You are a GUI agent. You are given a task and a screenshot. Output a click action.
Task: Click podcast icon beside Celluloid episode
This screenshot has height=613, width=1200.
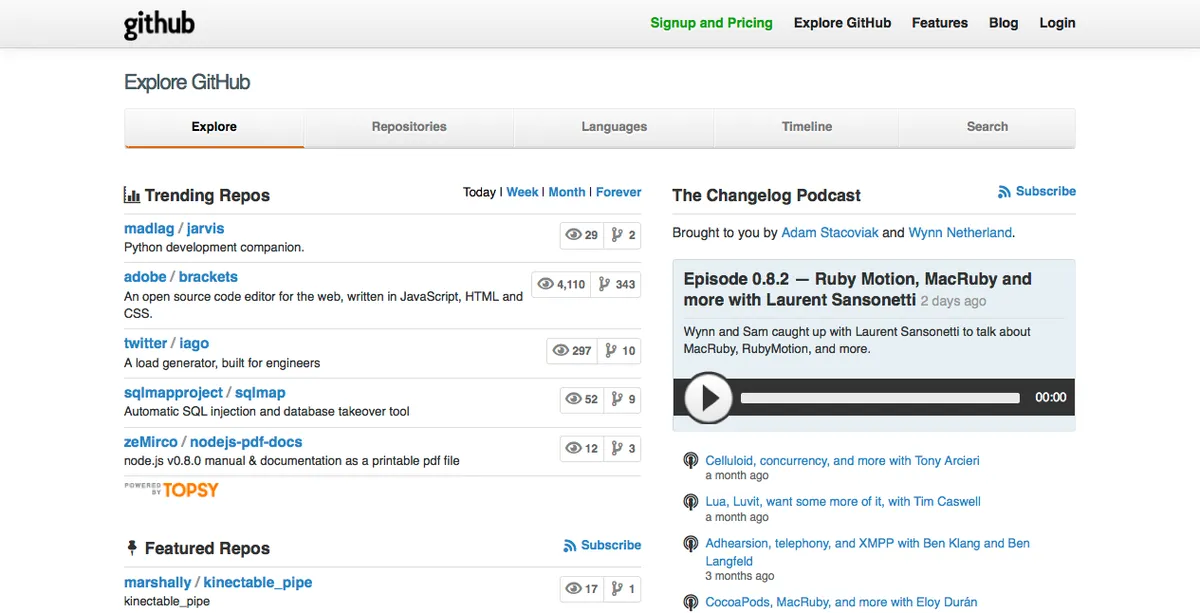coord(690,461)
